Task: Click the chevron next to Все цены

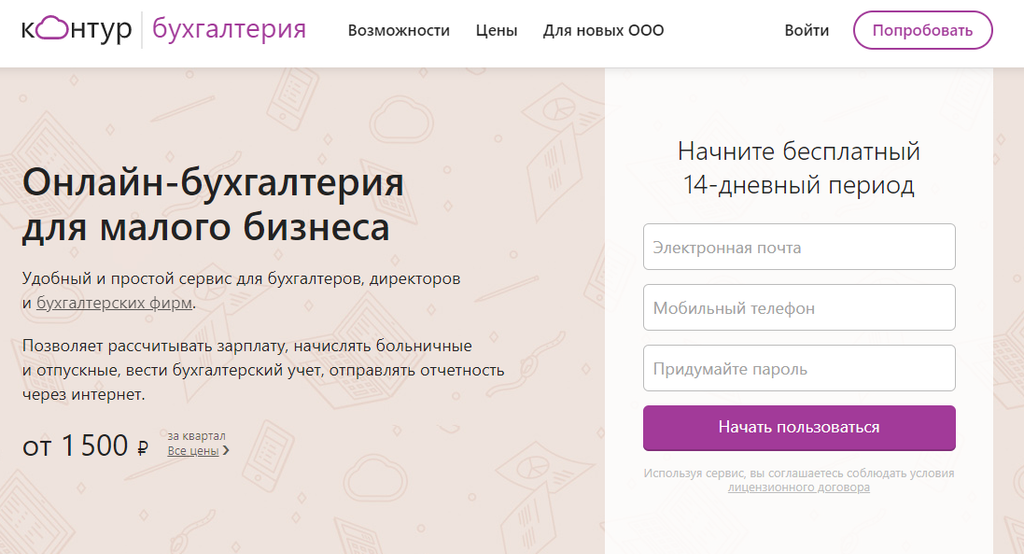Action: point(226,451)
